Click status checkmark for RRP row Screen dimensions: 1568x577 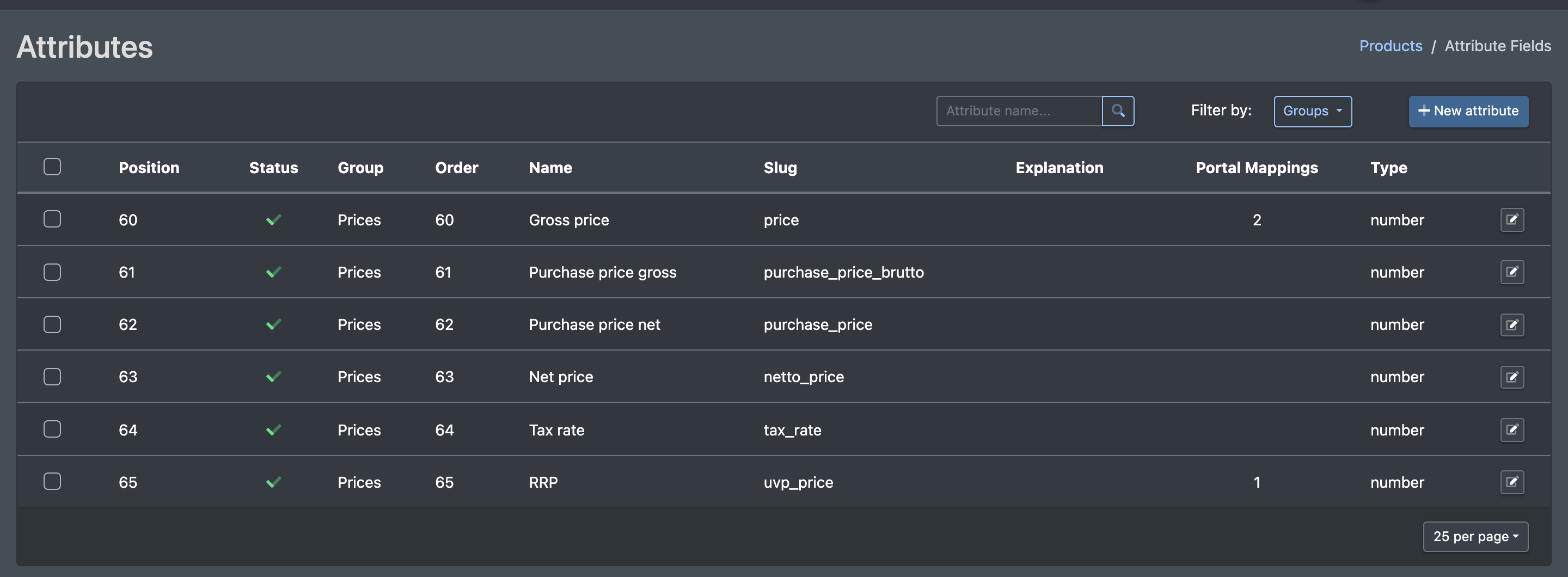273,482
